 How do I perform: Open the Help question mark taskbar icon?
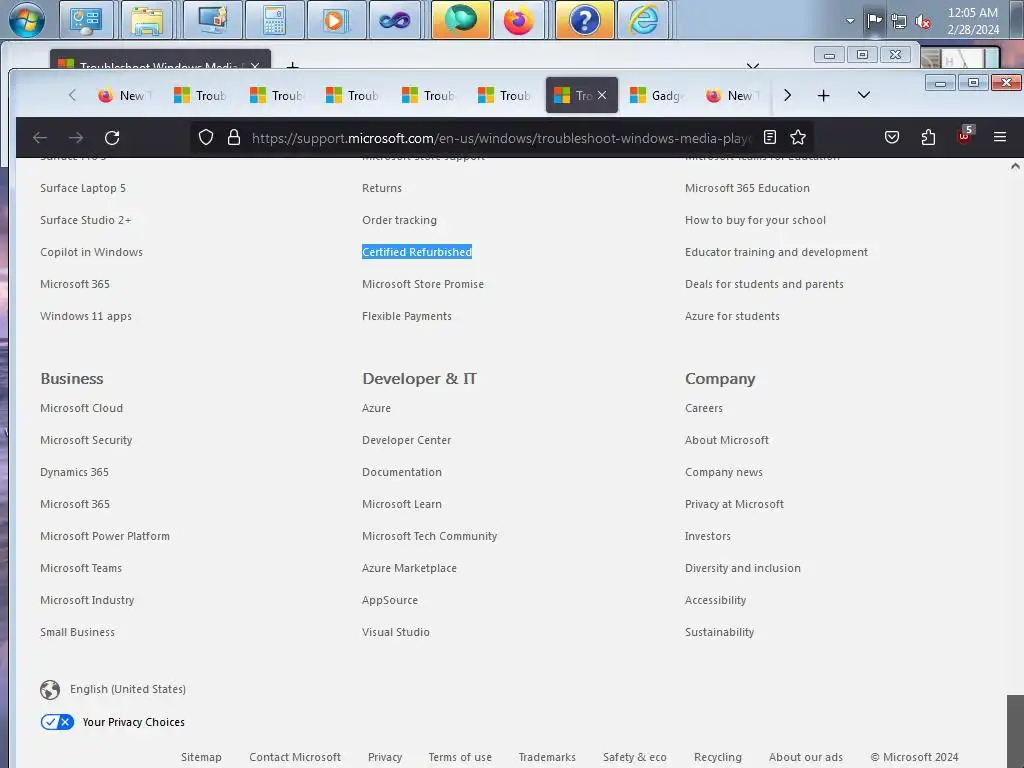[x=584, y=20]
